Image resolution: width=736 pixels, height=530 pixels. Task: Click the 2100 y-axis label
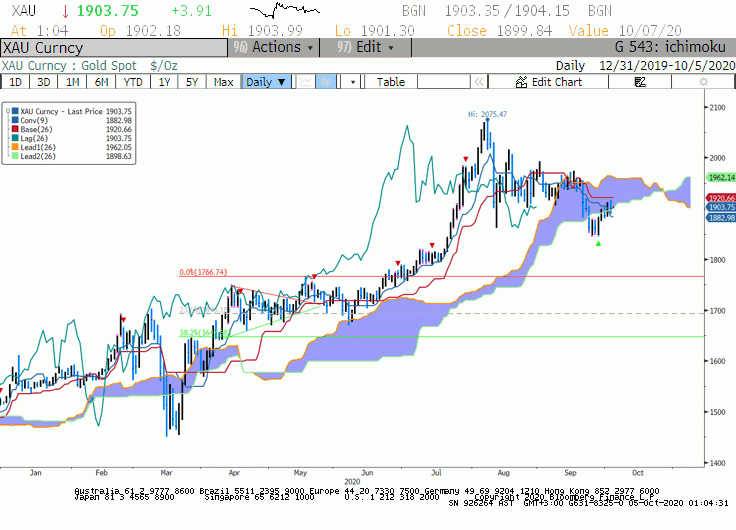(x=717, y=108)
